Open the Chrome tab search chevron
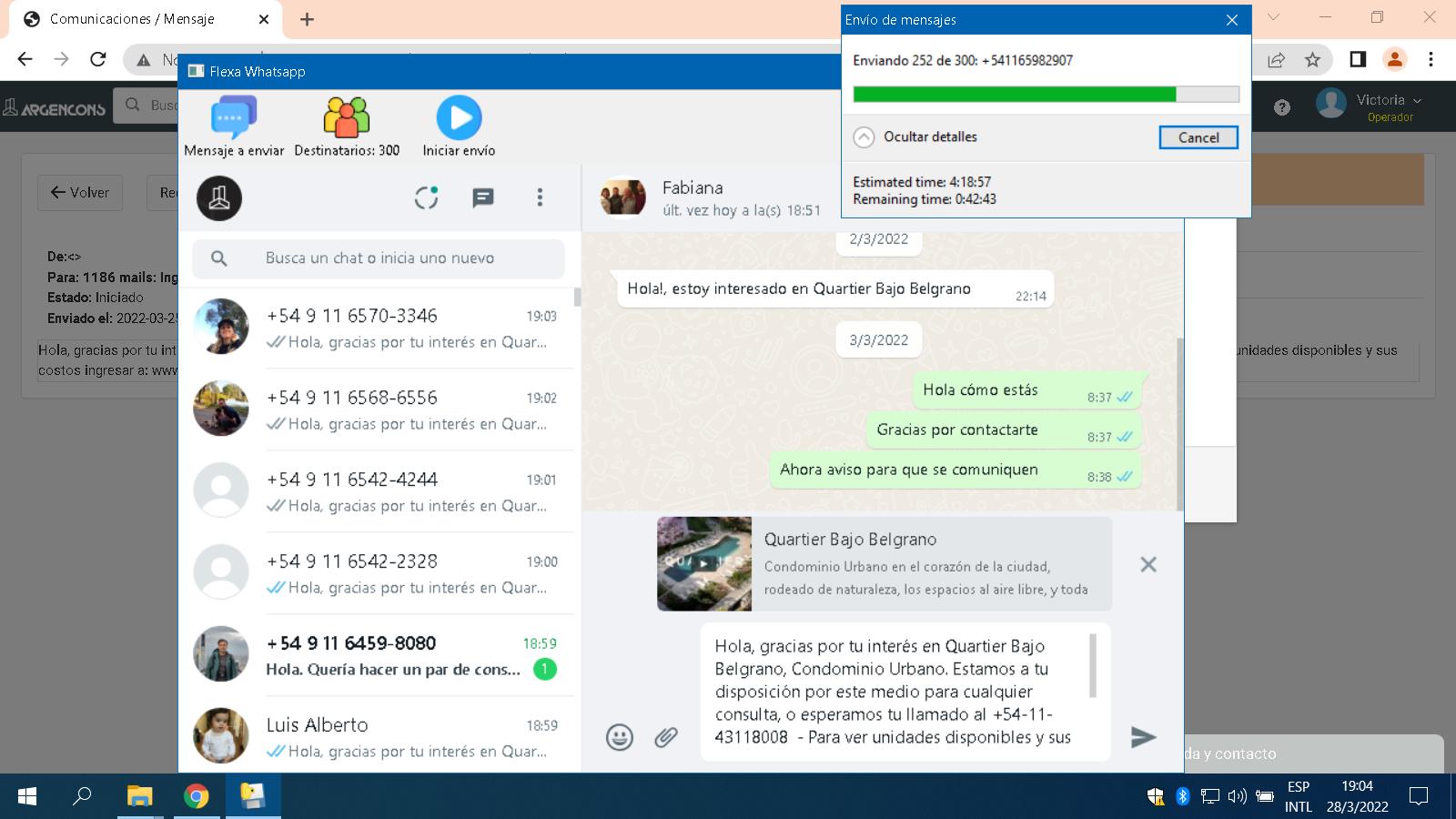 coord(1273,17)
